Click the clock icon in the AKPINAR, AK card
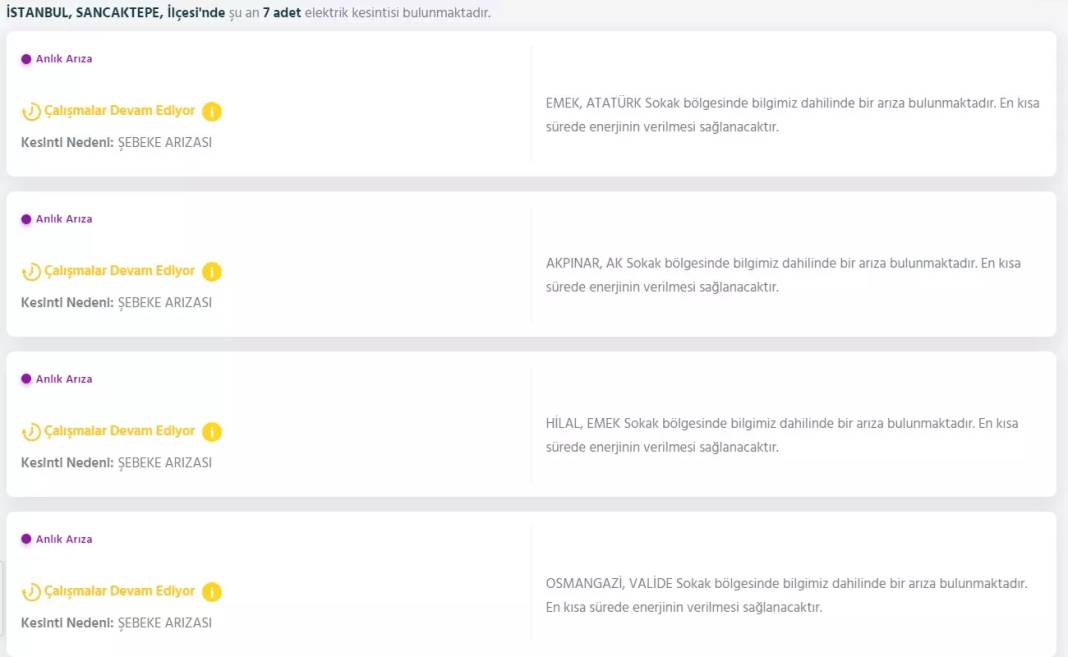 pos(31,272)
